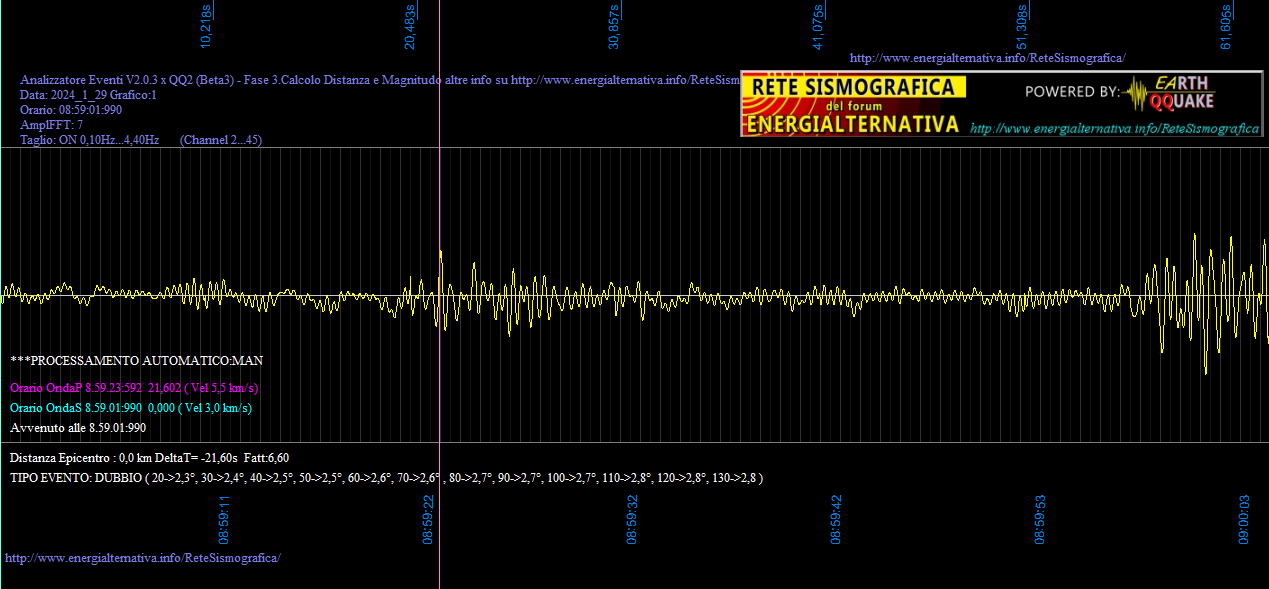1269x589 pixels.
Task: Select the 'Taglio: ON 0,10Hz...4,40Hz' filter line
Action: pos(90,140)
